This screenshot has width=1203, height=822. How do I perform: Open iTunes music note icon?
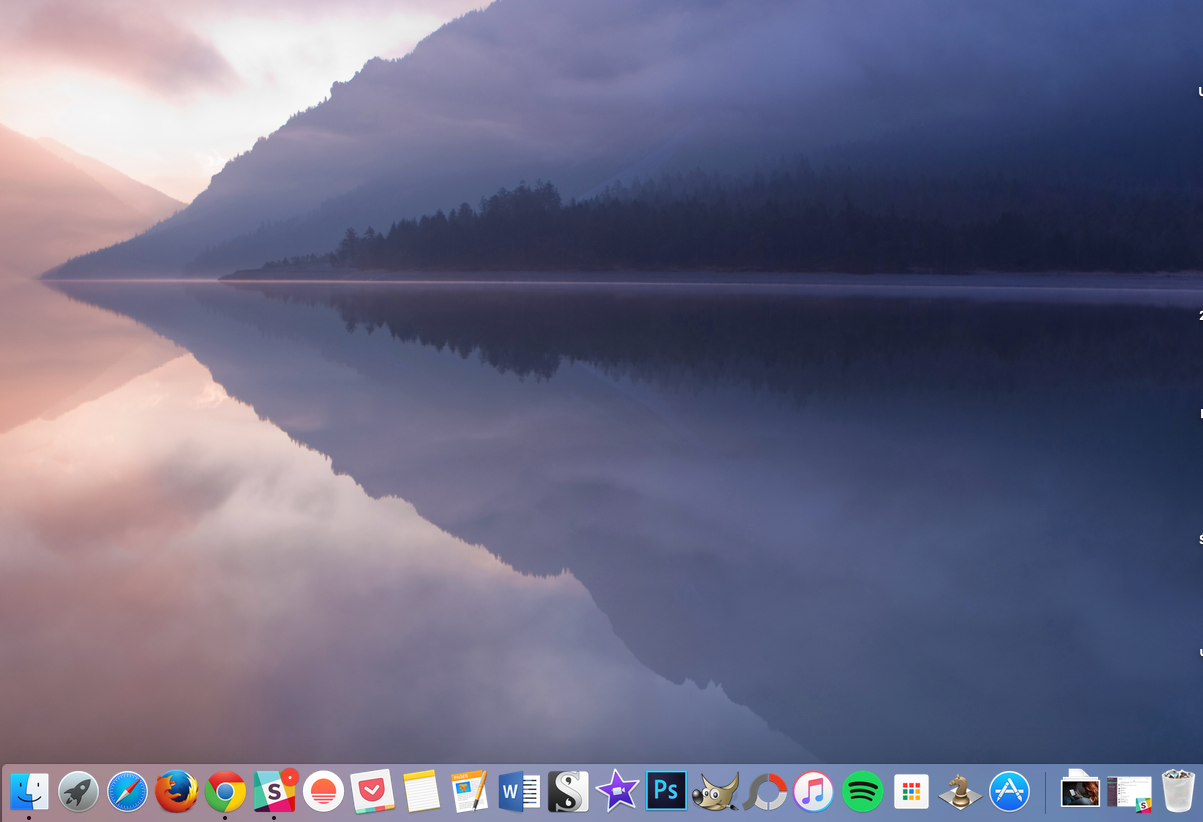(x=813, y=792)
